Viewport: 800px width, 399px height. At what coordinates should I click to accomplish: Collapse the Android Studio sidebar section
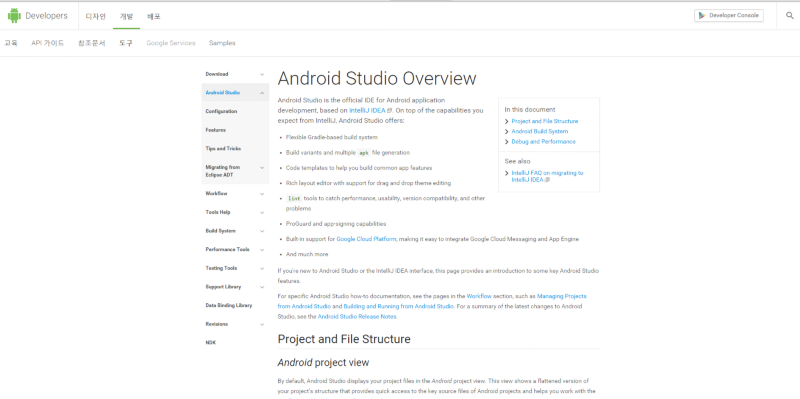click(262, 93)
